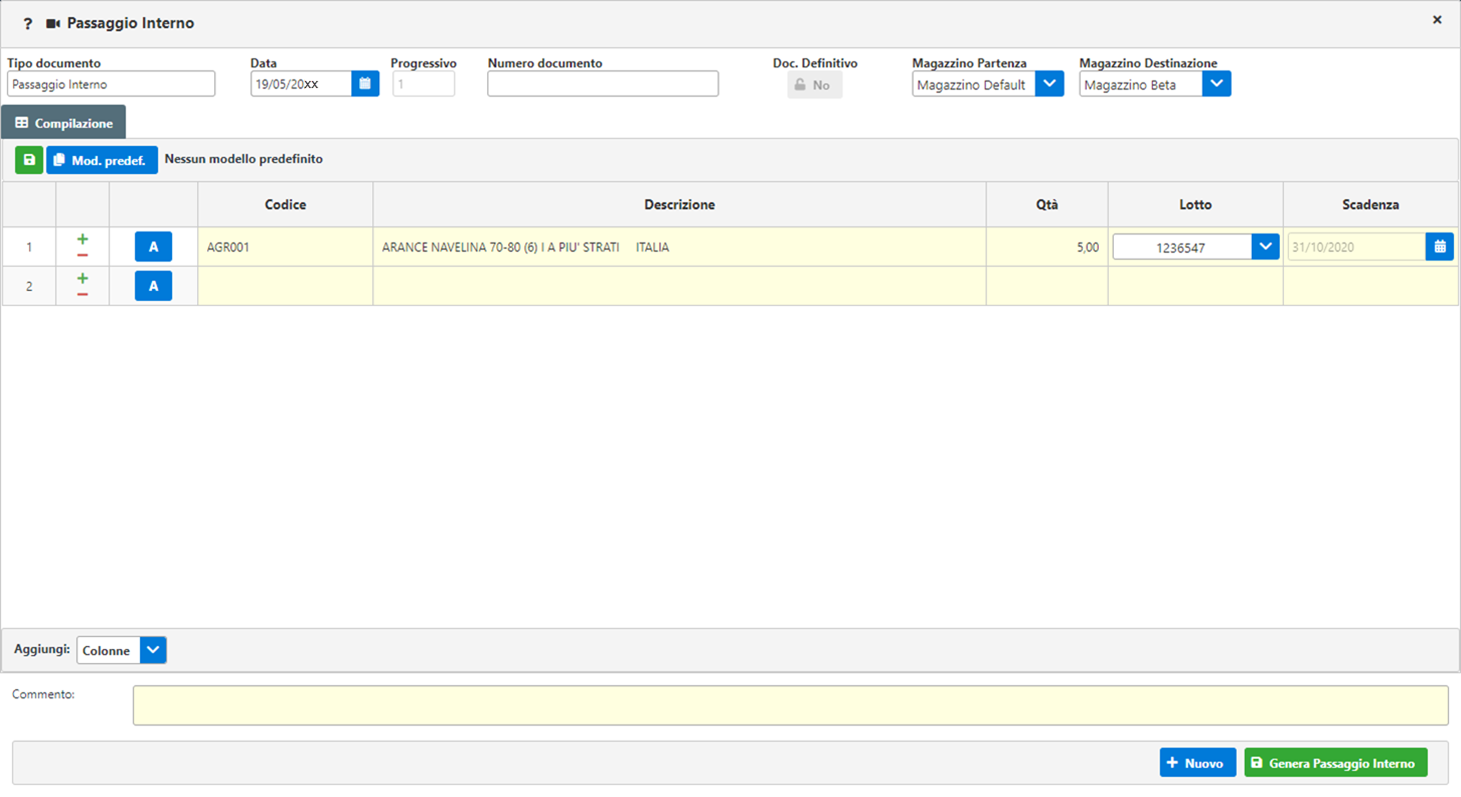Open Mod. predef. templates

pos(102,160)
